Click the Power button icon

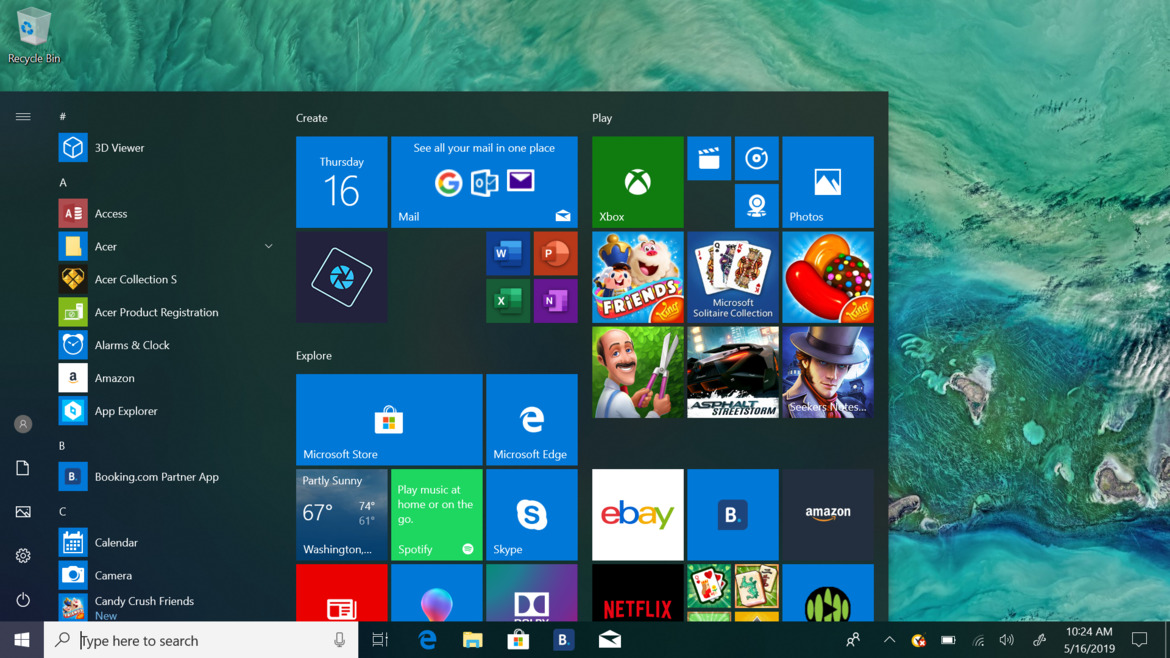point(23,600)
